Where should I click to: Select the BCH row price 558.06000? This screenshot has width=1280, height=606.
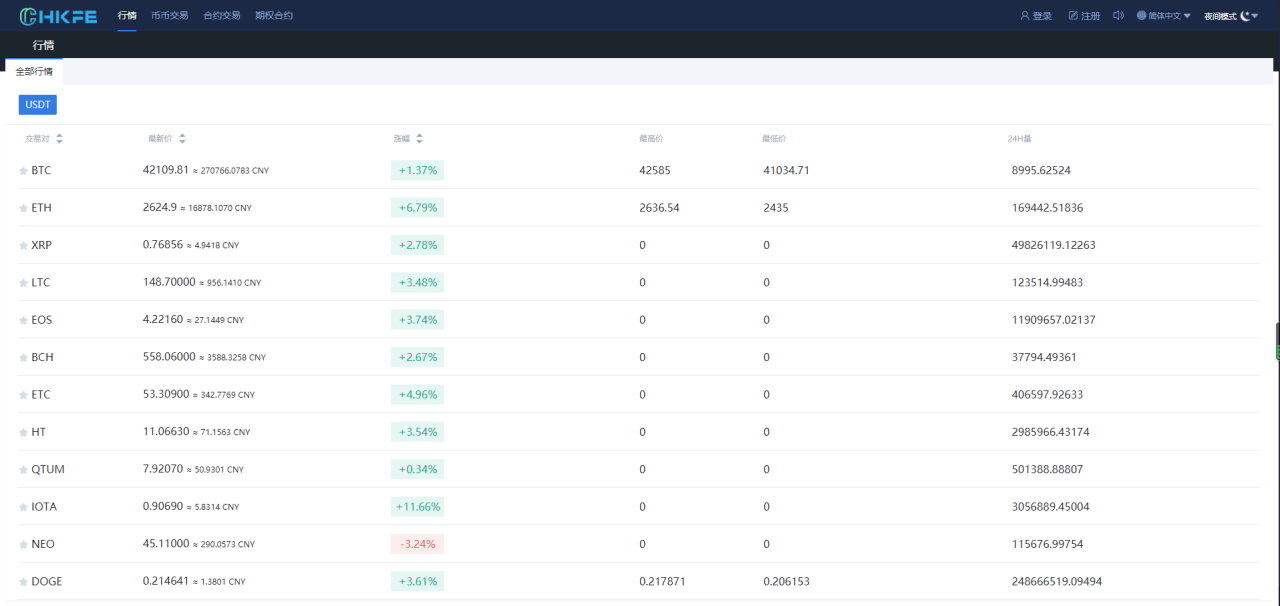(x=169, y=357)
